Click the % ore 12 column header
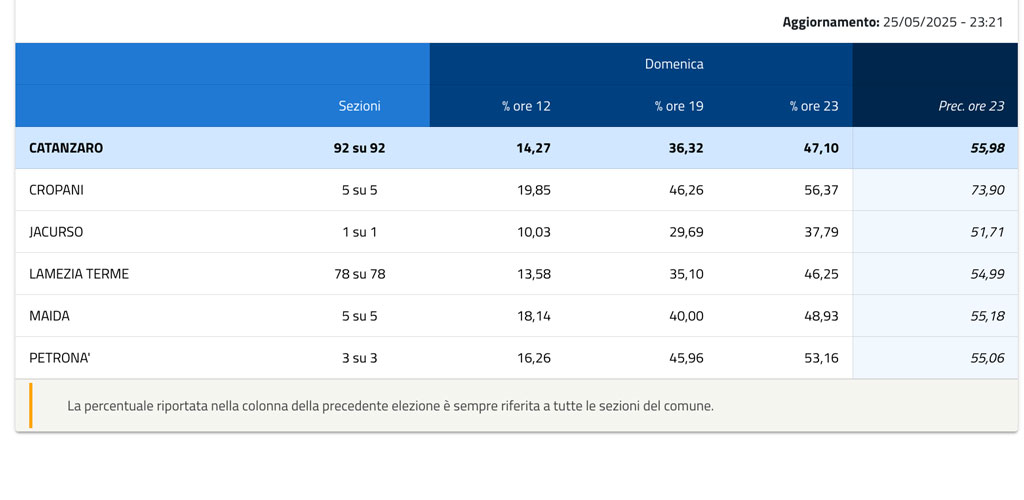 (x=526, y=106)
